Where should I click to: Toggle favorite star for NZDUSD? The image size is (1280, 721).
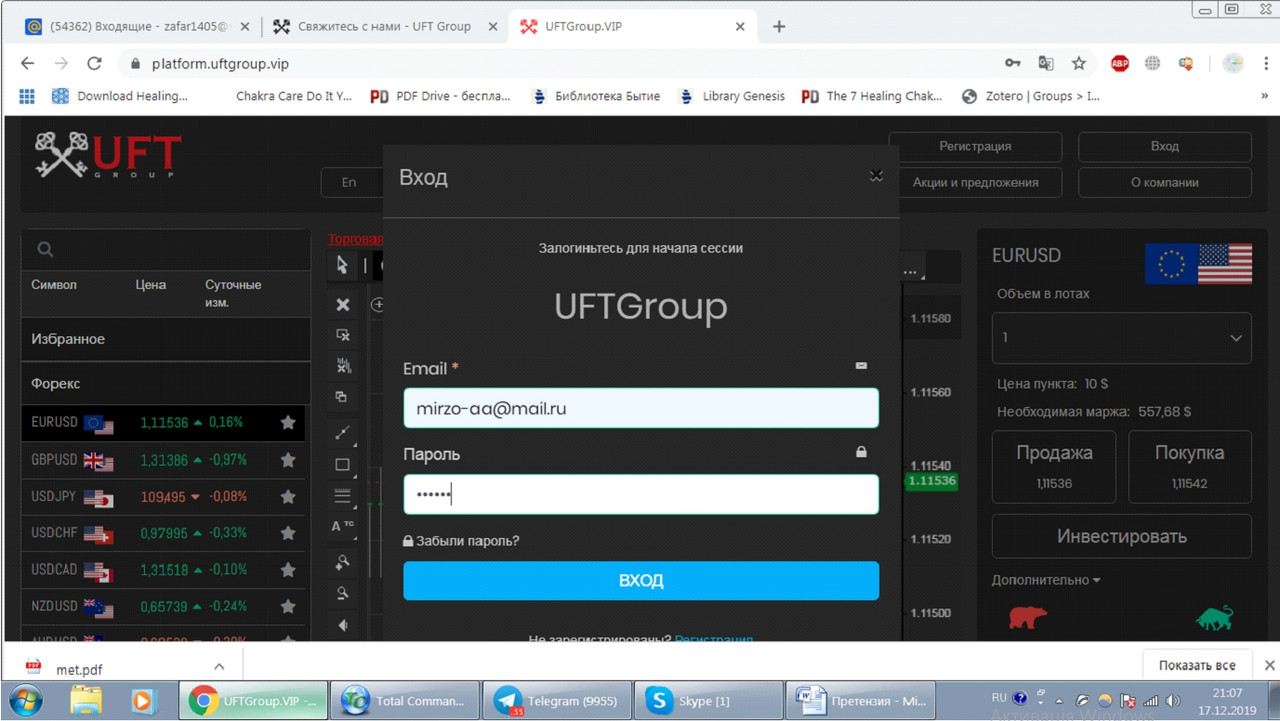(288, 606)
